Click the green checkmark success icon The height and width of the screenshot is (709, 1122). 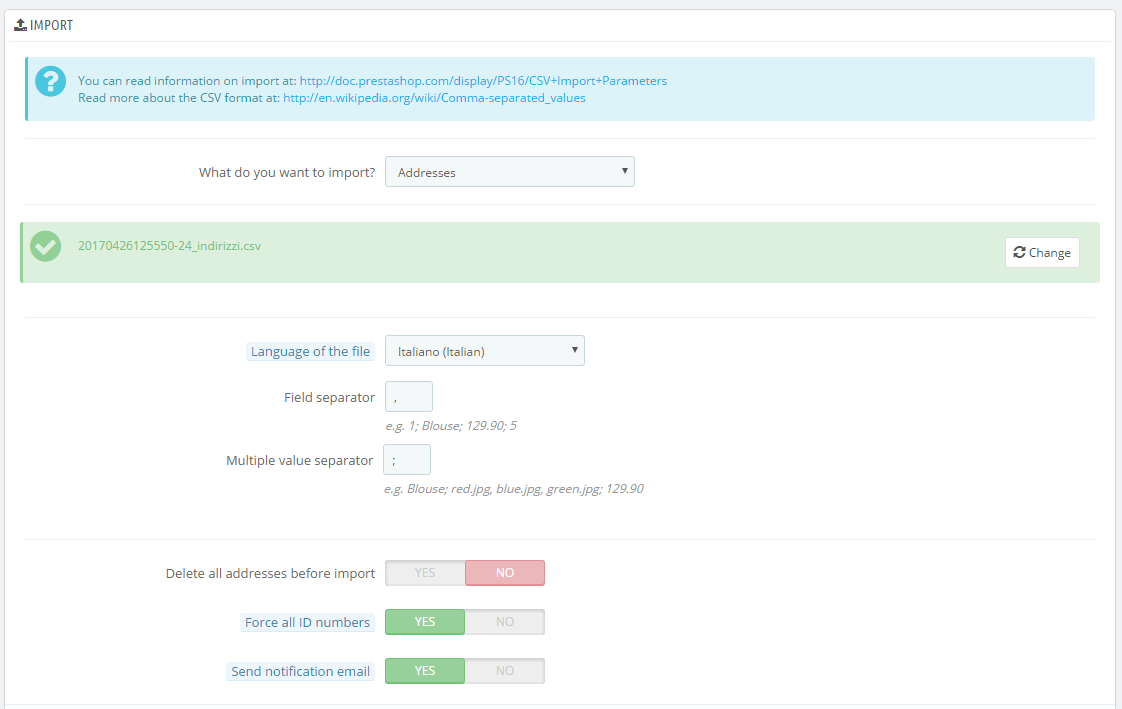[x=45, y=246]
